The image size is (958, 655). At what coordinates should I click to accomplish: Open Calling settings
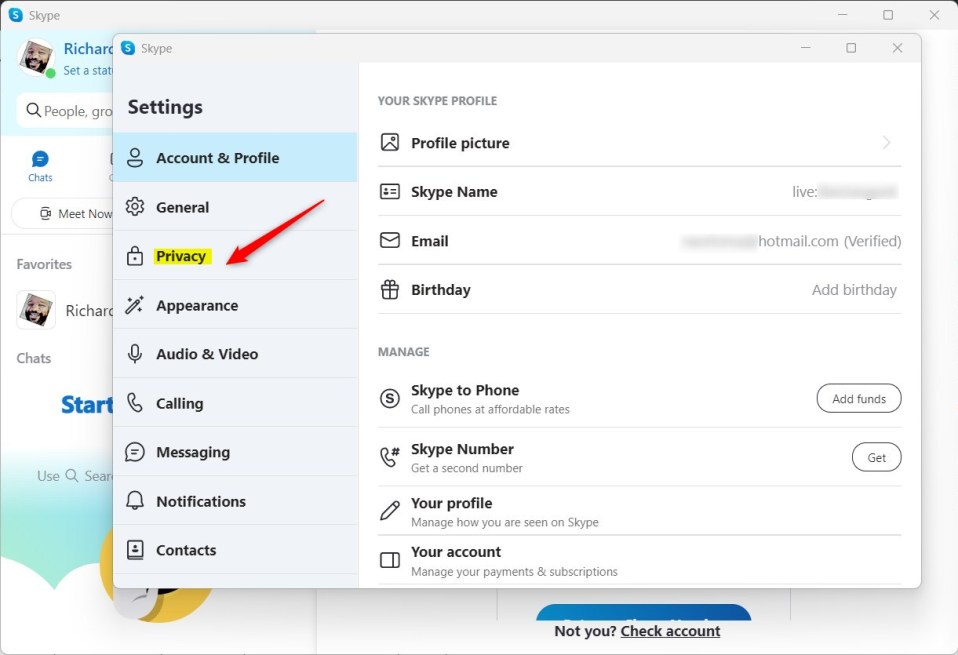[235, 403]
